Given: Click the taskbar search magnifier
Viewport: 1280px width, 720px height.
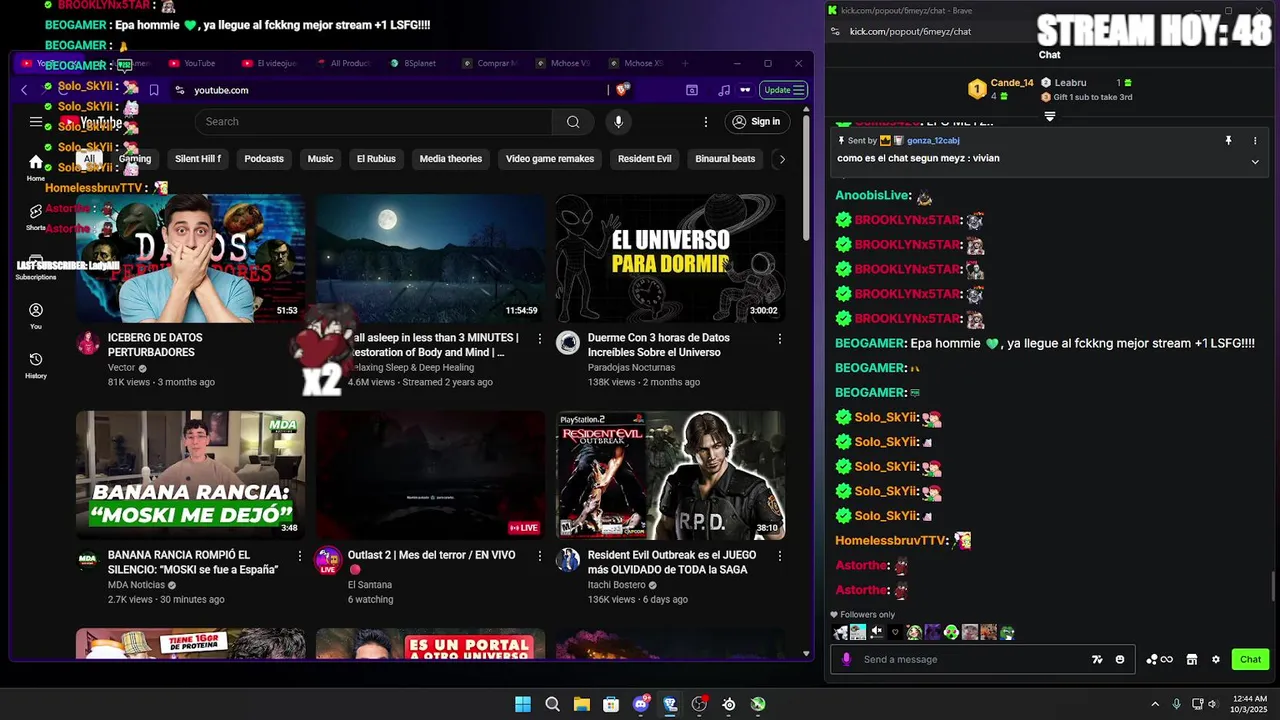Looking at the screenshot, I should click(x=552, y=705).
